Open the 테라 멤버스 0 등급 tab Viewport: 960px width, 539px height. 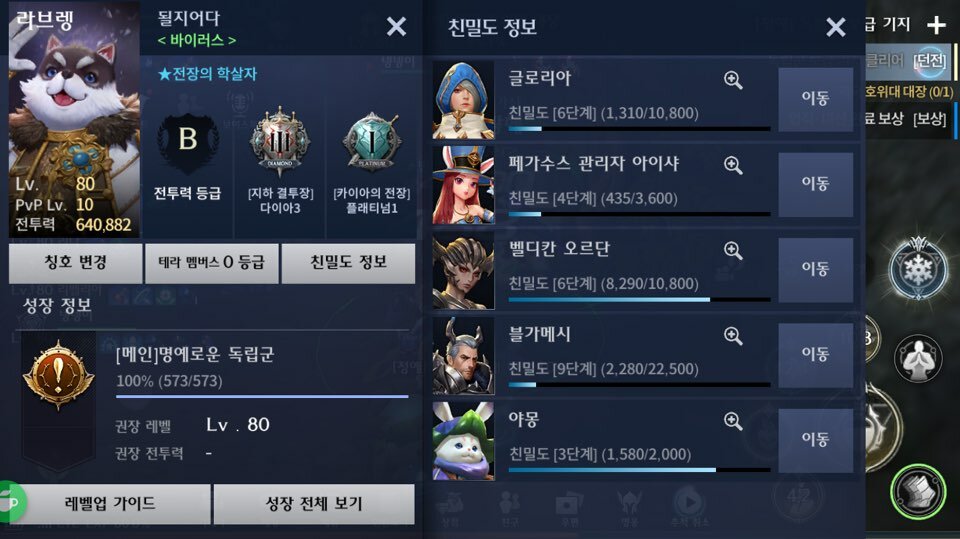(x=211, y=263)
